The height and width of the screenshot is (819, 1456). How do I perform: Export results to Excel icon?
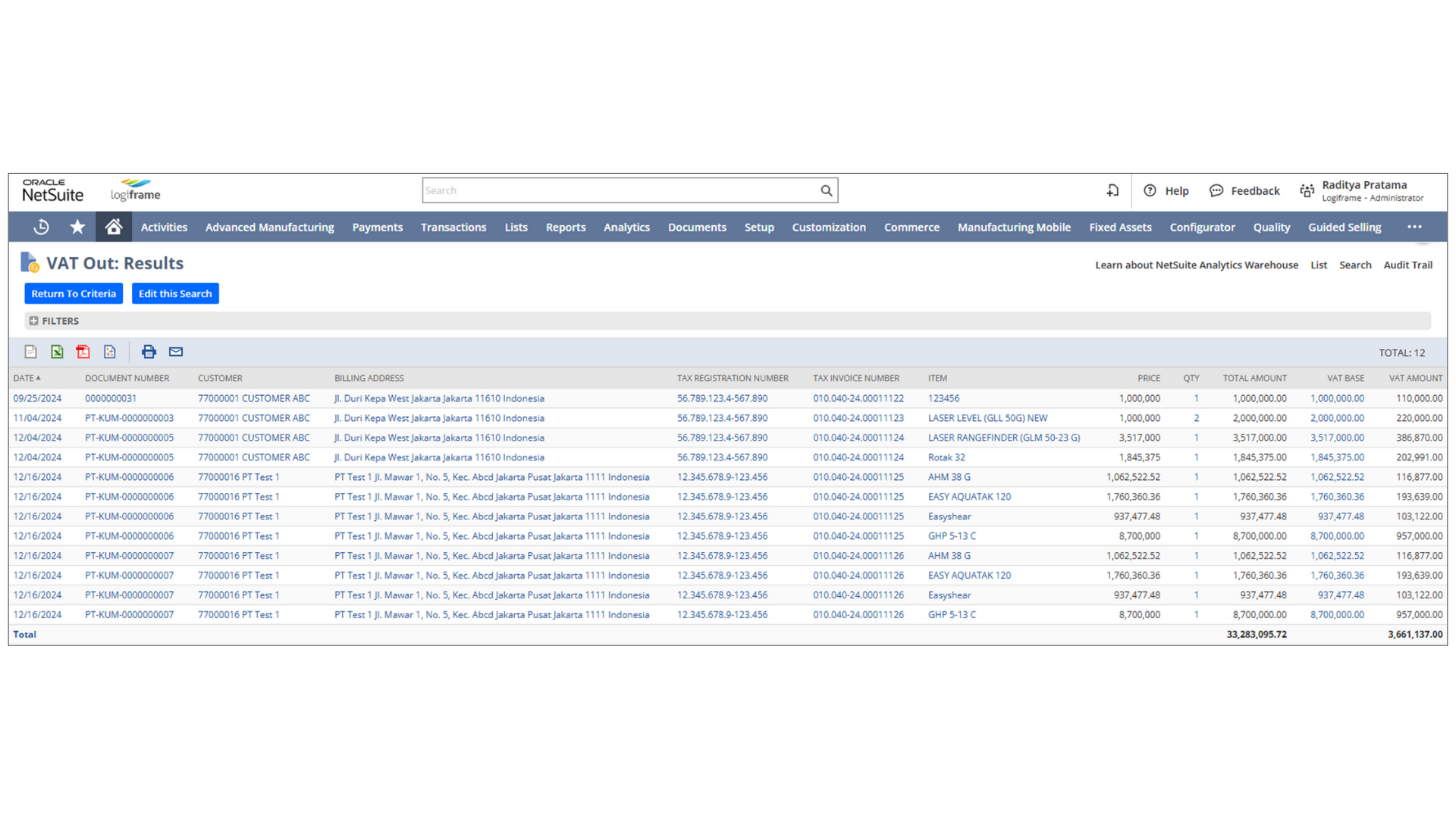pos(57,352)
